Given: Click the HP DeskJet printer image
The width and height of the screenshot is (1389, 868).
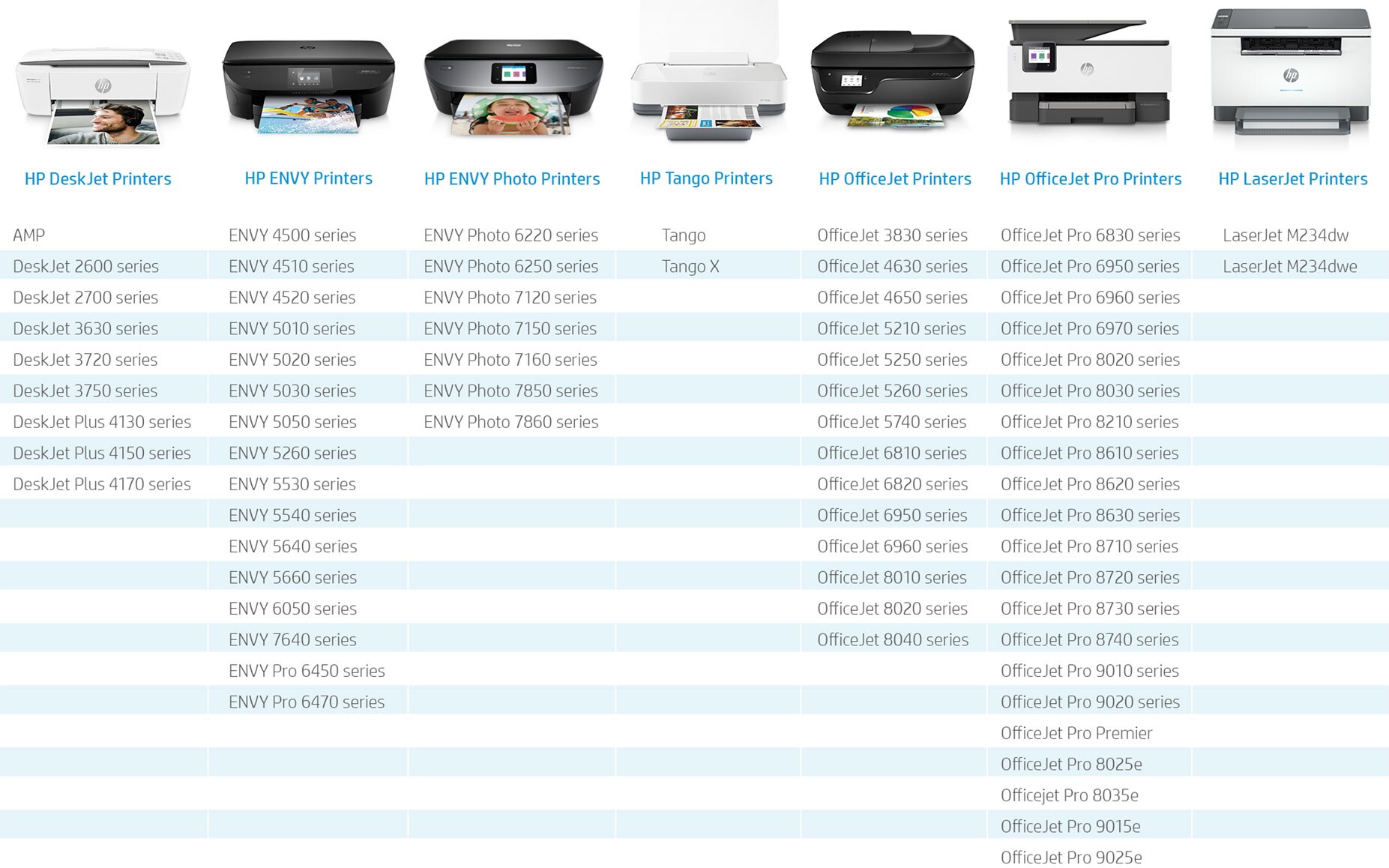Looking at the screenshot, I should click(103, 95).
